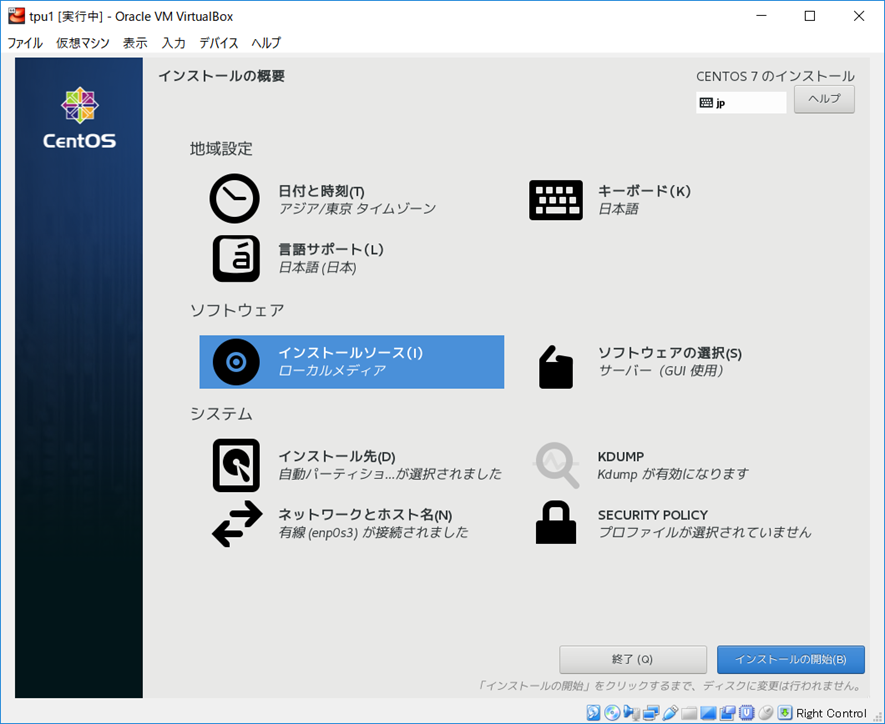Open the 仮想マシン menu
This screenshot has height=724, width=885.
[x=83, y=43]
